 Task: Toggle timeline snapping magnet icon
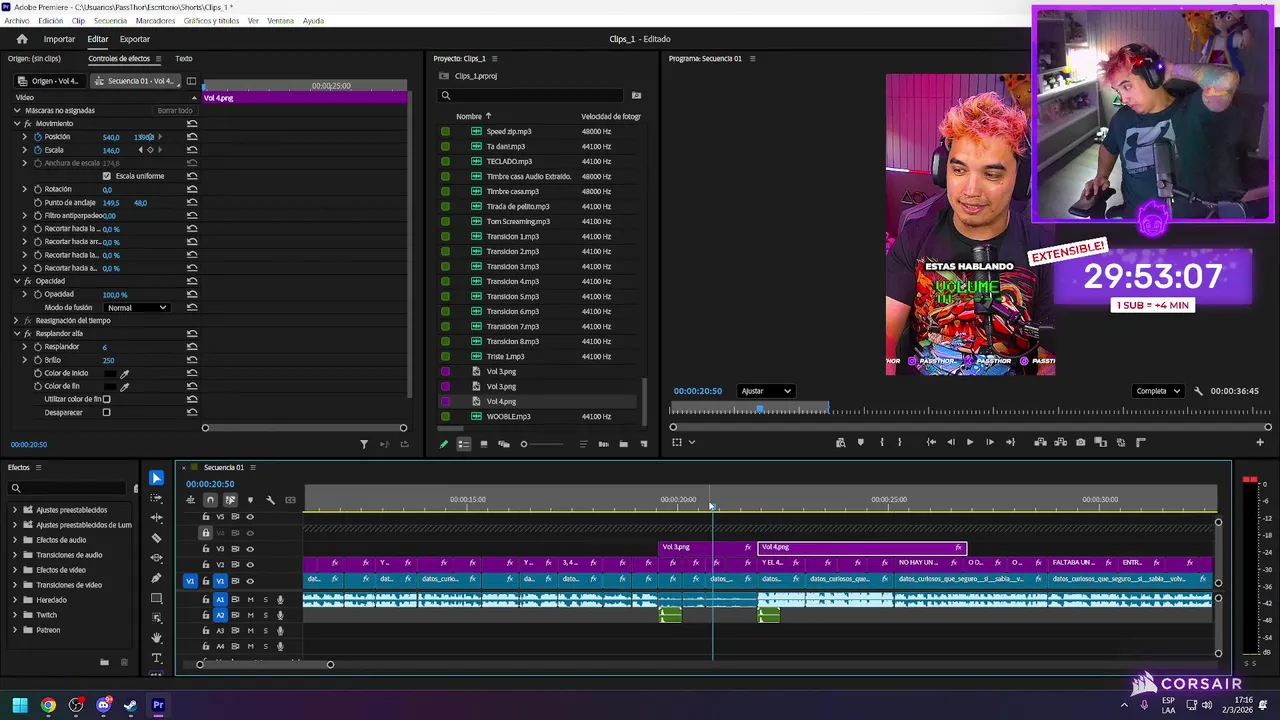pos(210,500)
